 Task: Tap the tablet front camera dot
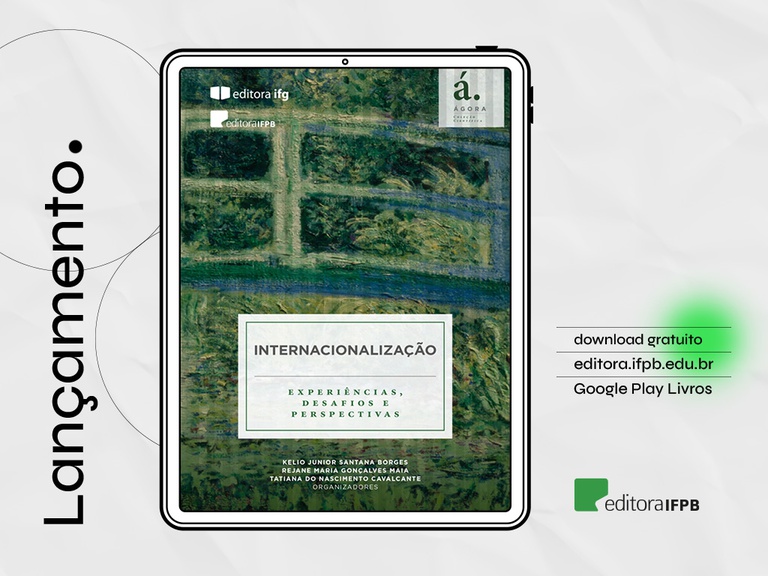point(344,62)
